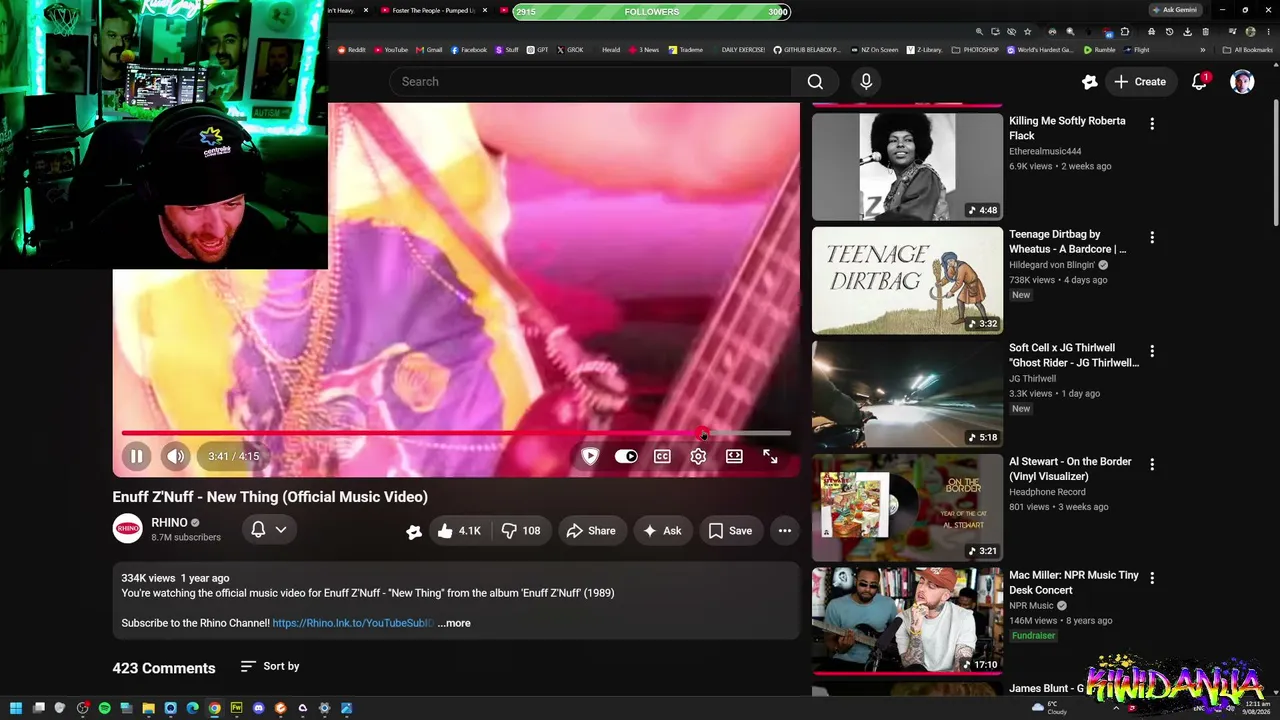Open the GROK bookmark
Screen dimensions: 1280x720
coord(570,50)
